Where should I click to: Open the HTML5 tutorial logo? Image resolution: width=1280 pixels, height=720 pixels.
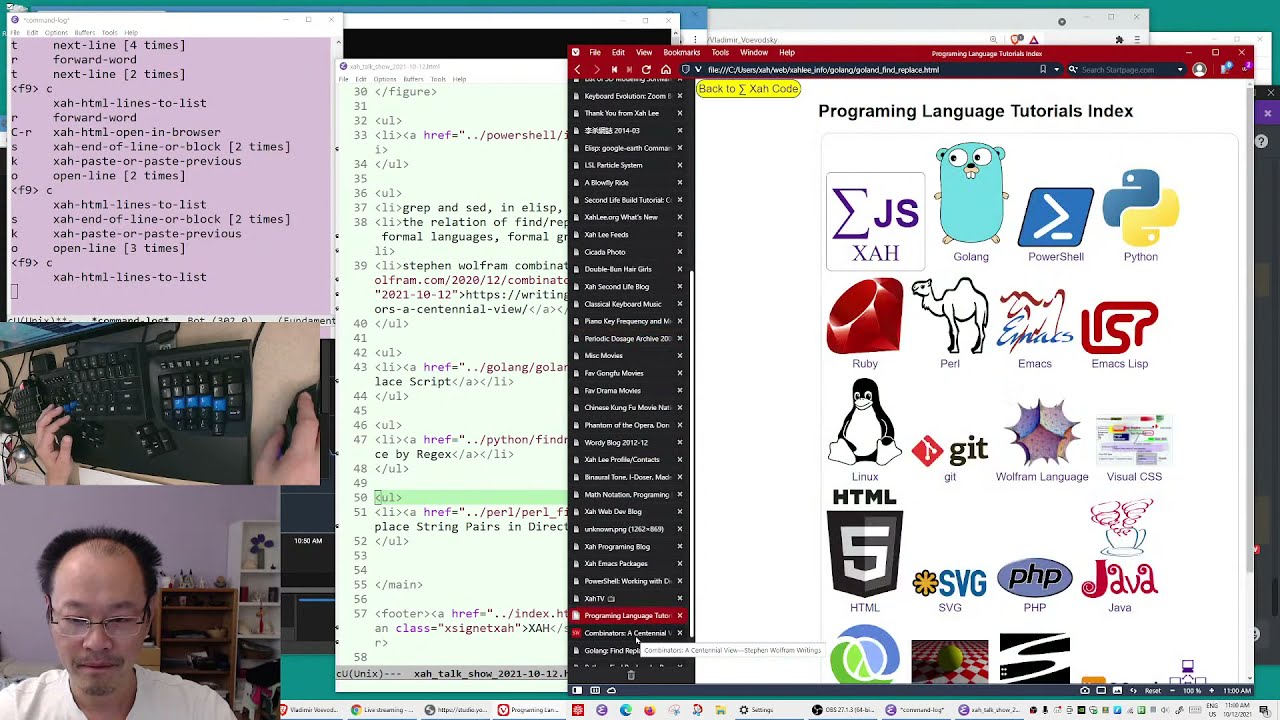pos(865,543)
